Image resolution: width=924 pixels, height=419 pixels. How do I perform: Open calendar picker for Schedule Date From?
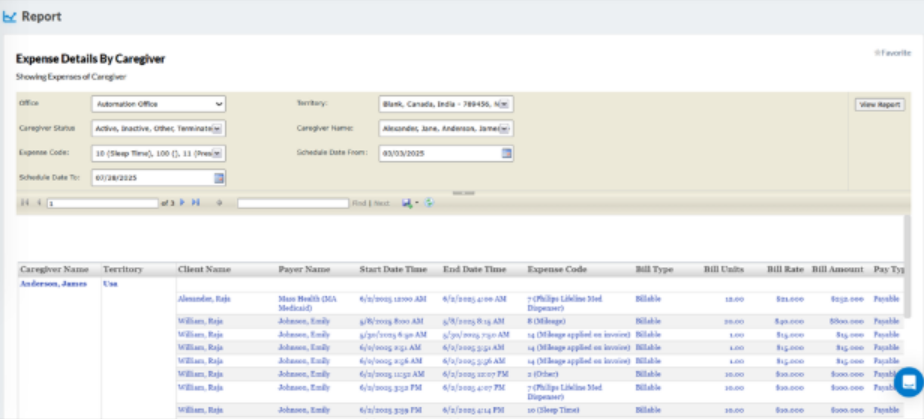pos(506,153)
